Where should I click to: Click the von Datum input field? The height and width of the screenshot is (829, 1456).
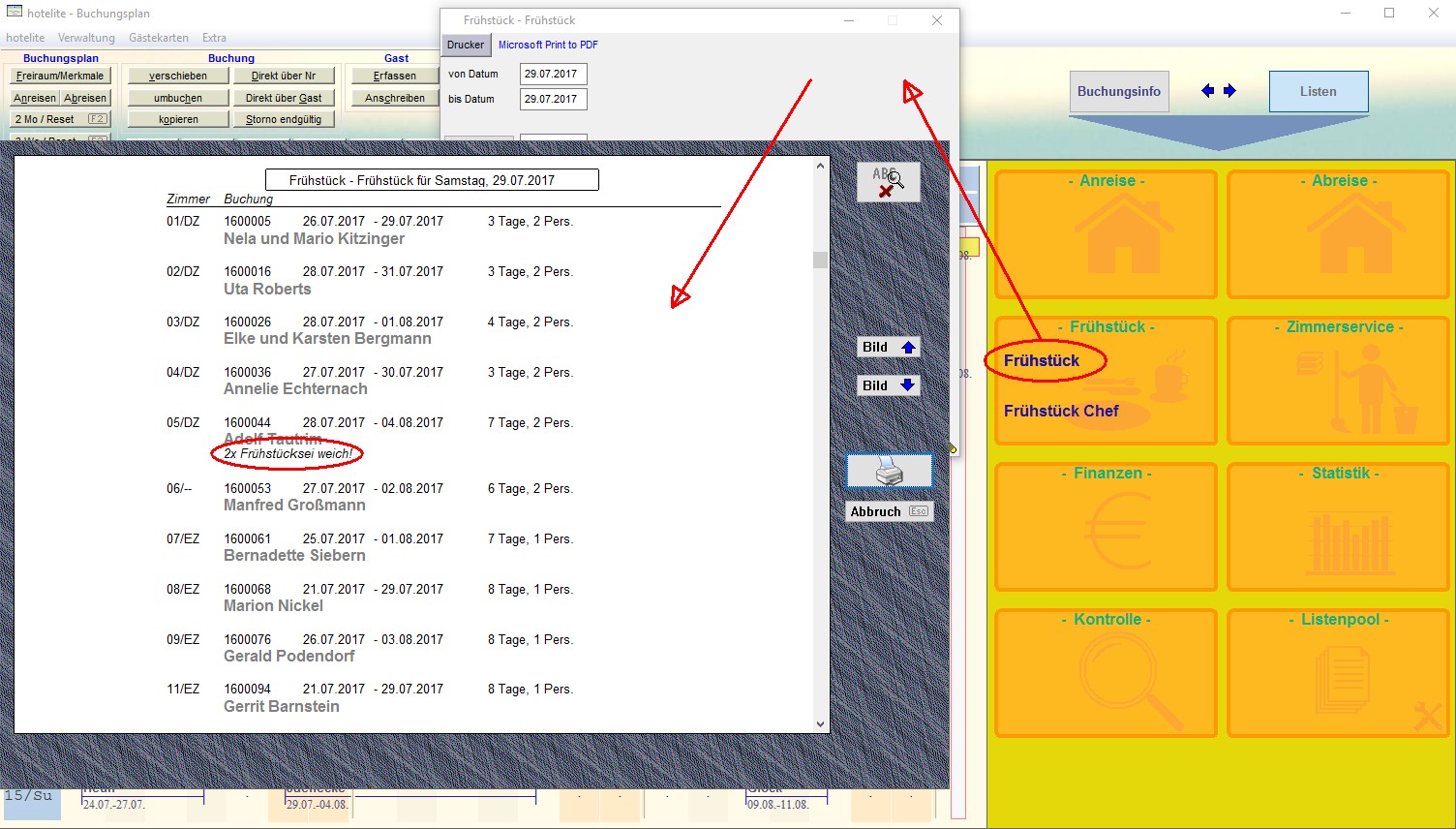click(553, 74)
